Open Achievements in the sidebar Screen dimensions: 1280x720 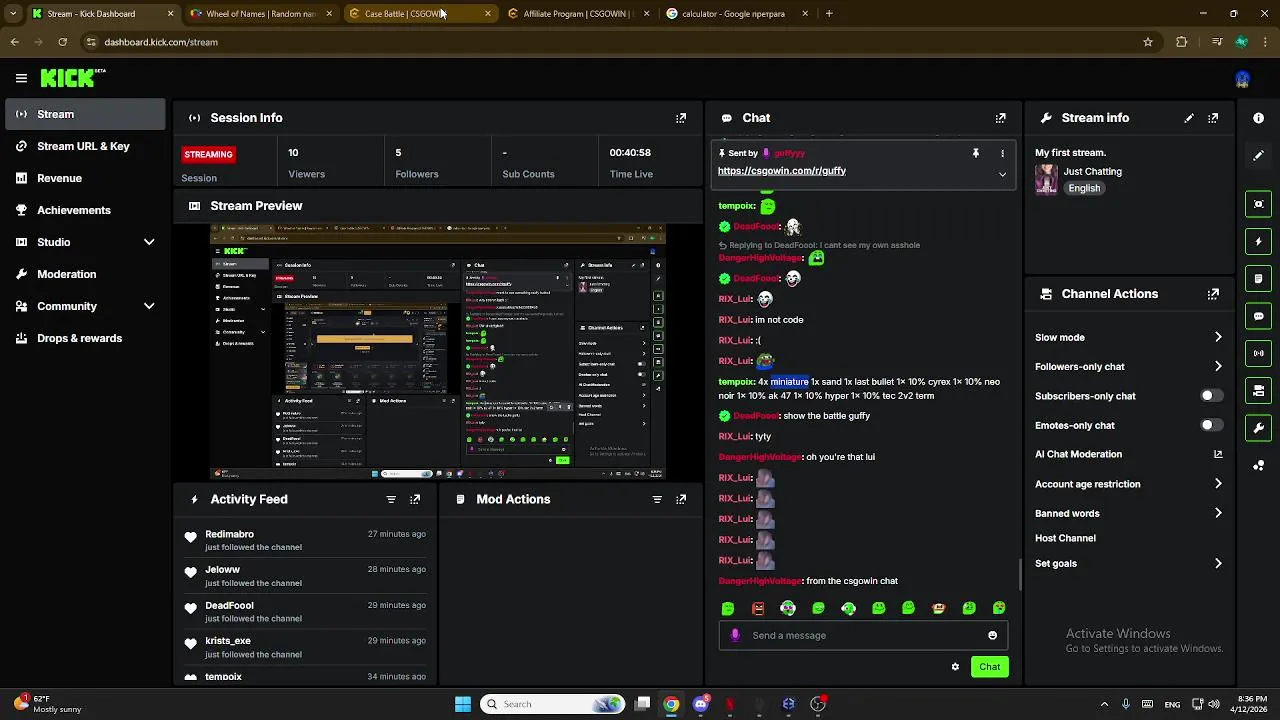[85, 210]
